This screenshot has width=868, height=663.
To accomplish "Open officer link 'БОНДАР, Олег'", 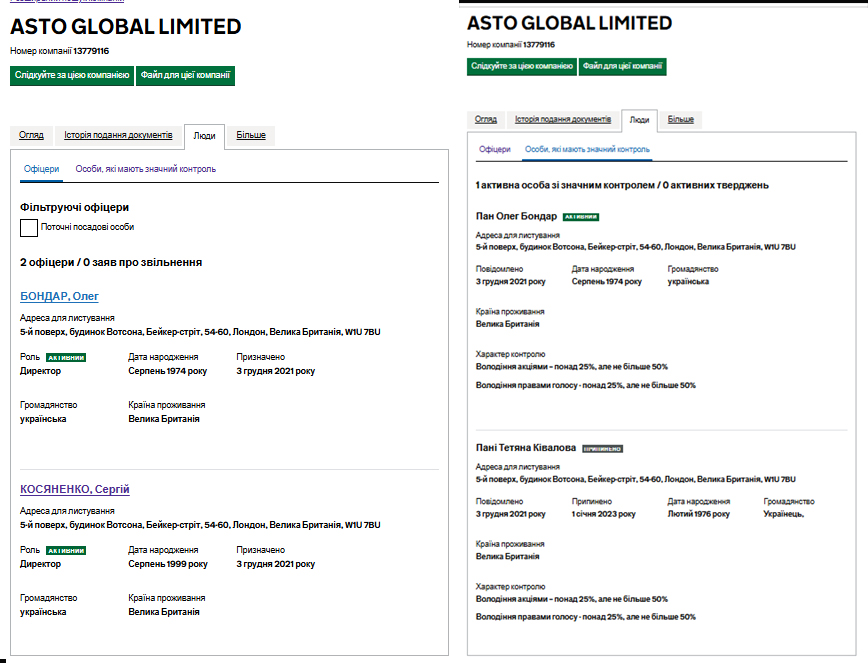I will click(x=59, y=296).
